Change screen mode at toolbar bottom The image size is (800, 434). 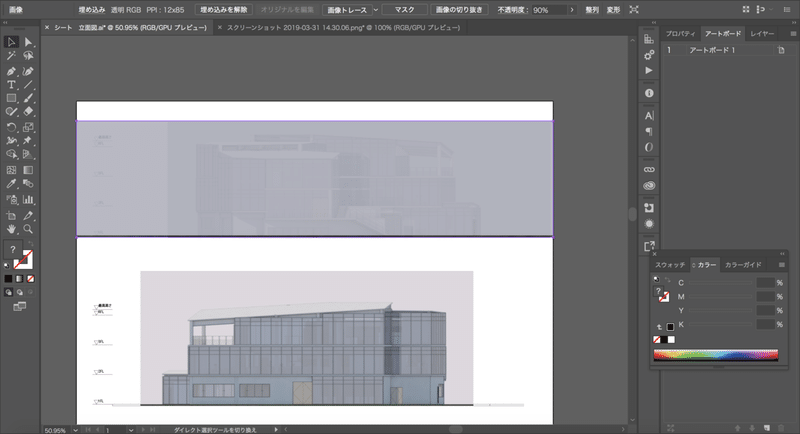pos(19,307)
